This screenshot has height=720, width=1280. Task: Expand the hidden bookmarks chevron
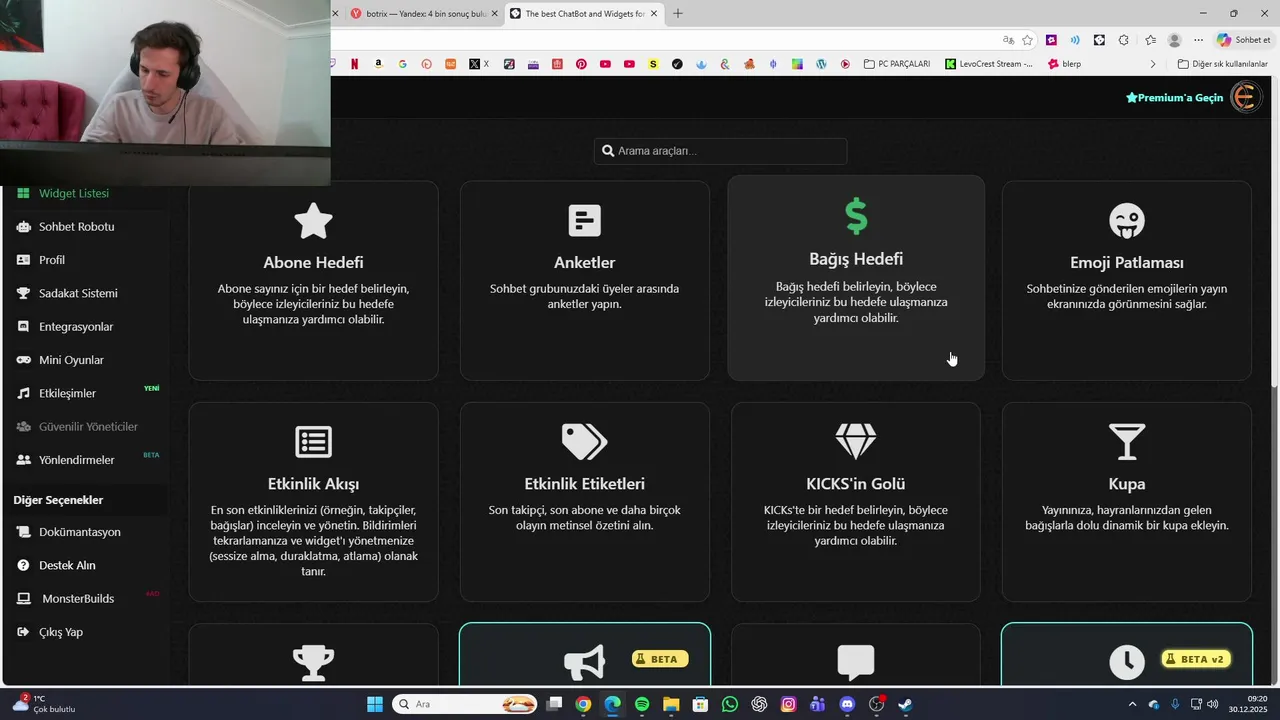[x=1153, y=64]
